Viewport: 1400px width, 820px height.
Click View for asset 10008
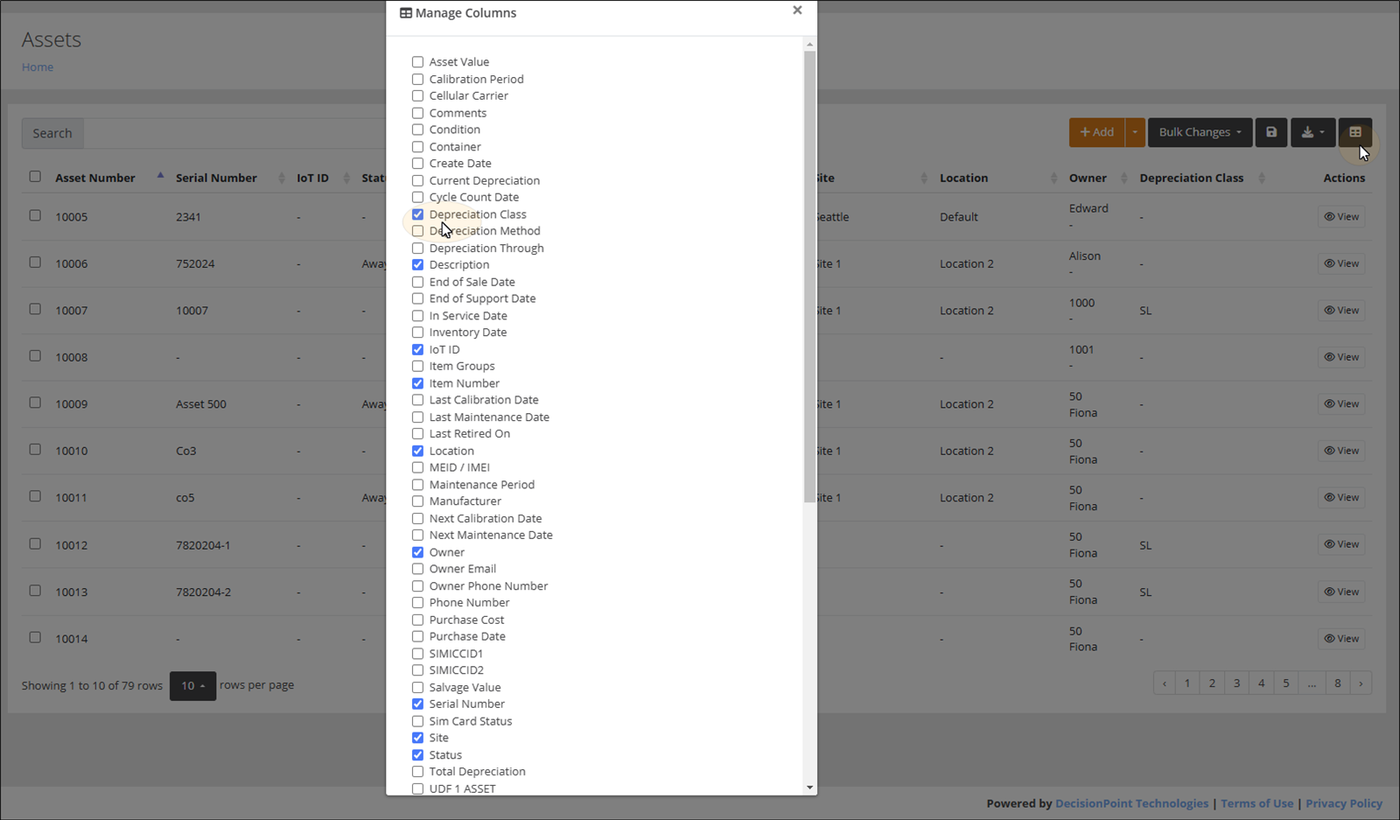1341,357
